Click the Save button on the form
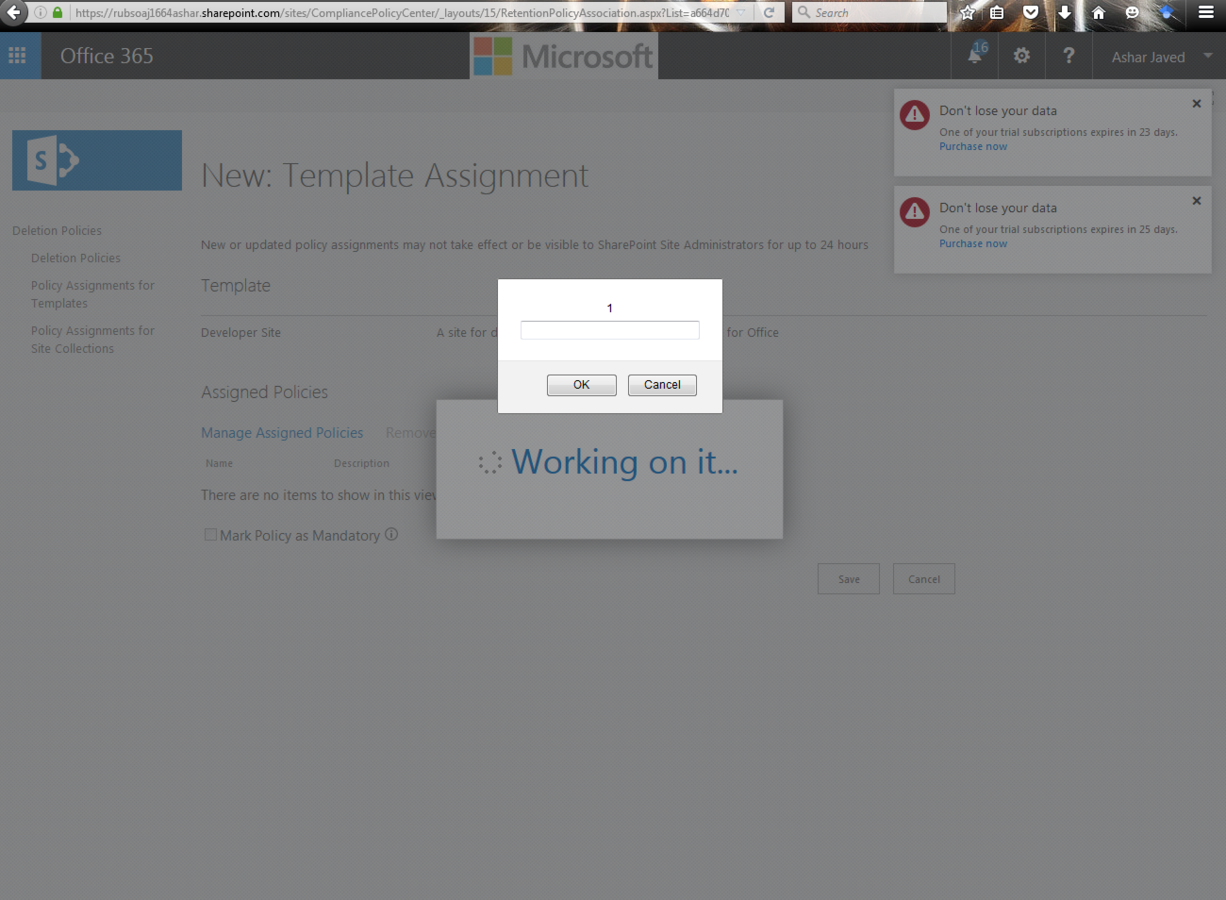This screenshot has height=900, width=1226. [848, 579]
